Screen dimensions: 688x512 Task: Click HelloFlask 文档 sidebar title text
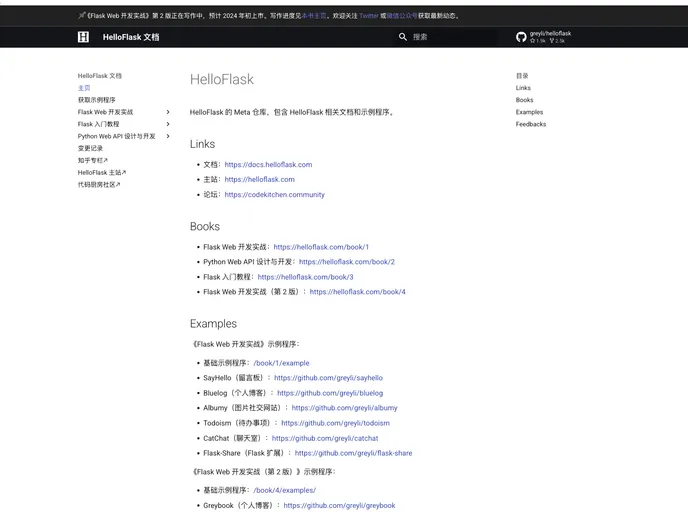(100, 76)
